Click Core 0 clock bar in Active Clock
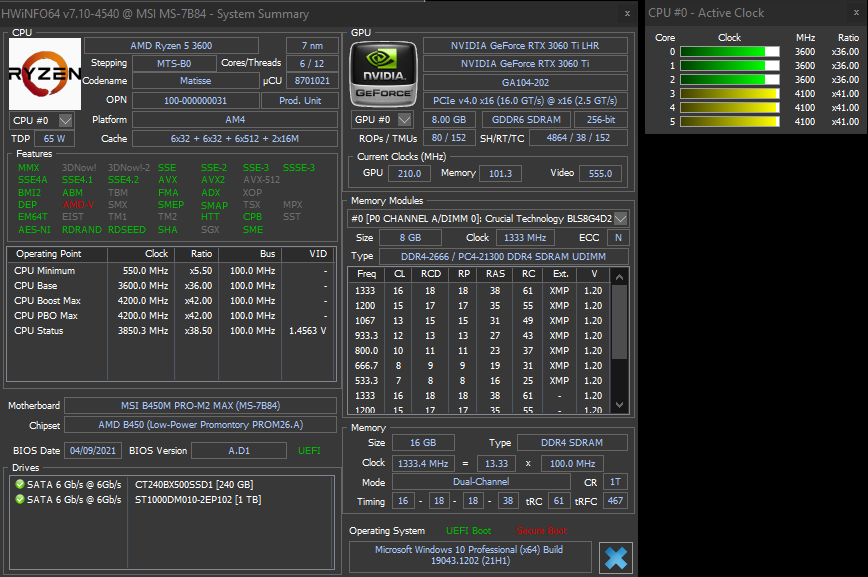Image resolution: width=868 pixels, height=577 pixels. pos(730,51)
